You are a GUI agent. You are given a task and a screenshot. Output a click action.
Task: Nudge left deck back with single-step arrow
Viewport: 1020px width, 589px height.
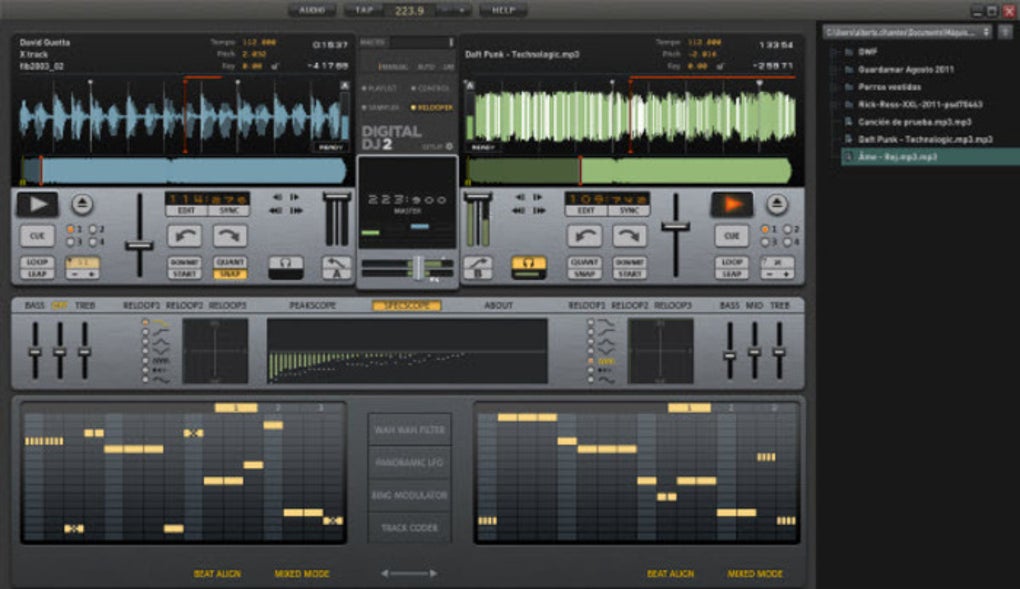point(278,197)
